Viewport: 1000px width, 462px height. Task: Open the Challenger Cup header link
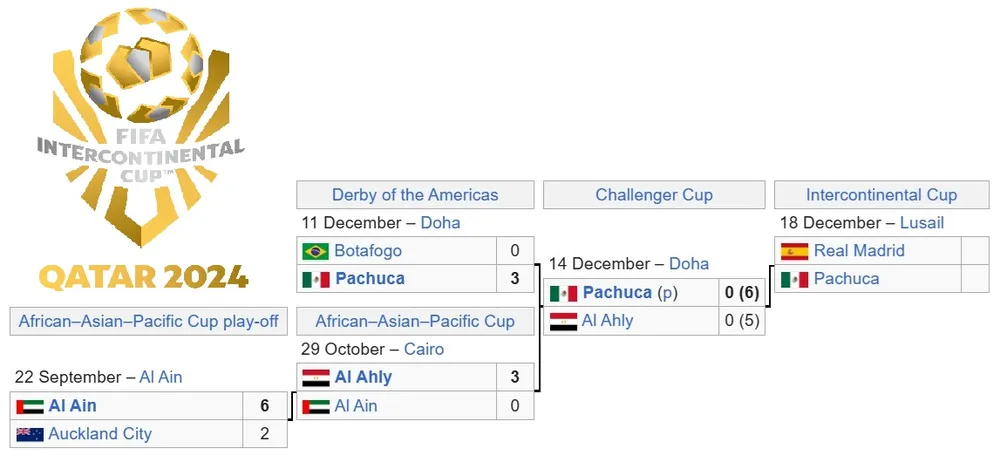tap(654, 195)
